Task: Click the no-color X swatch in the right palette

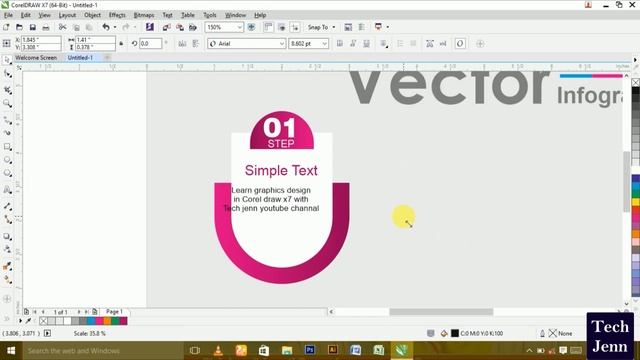Action: [x=636, y=82]
